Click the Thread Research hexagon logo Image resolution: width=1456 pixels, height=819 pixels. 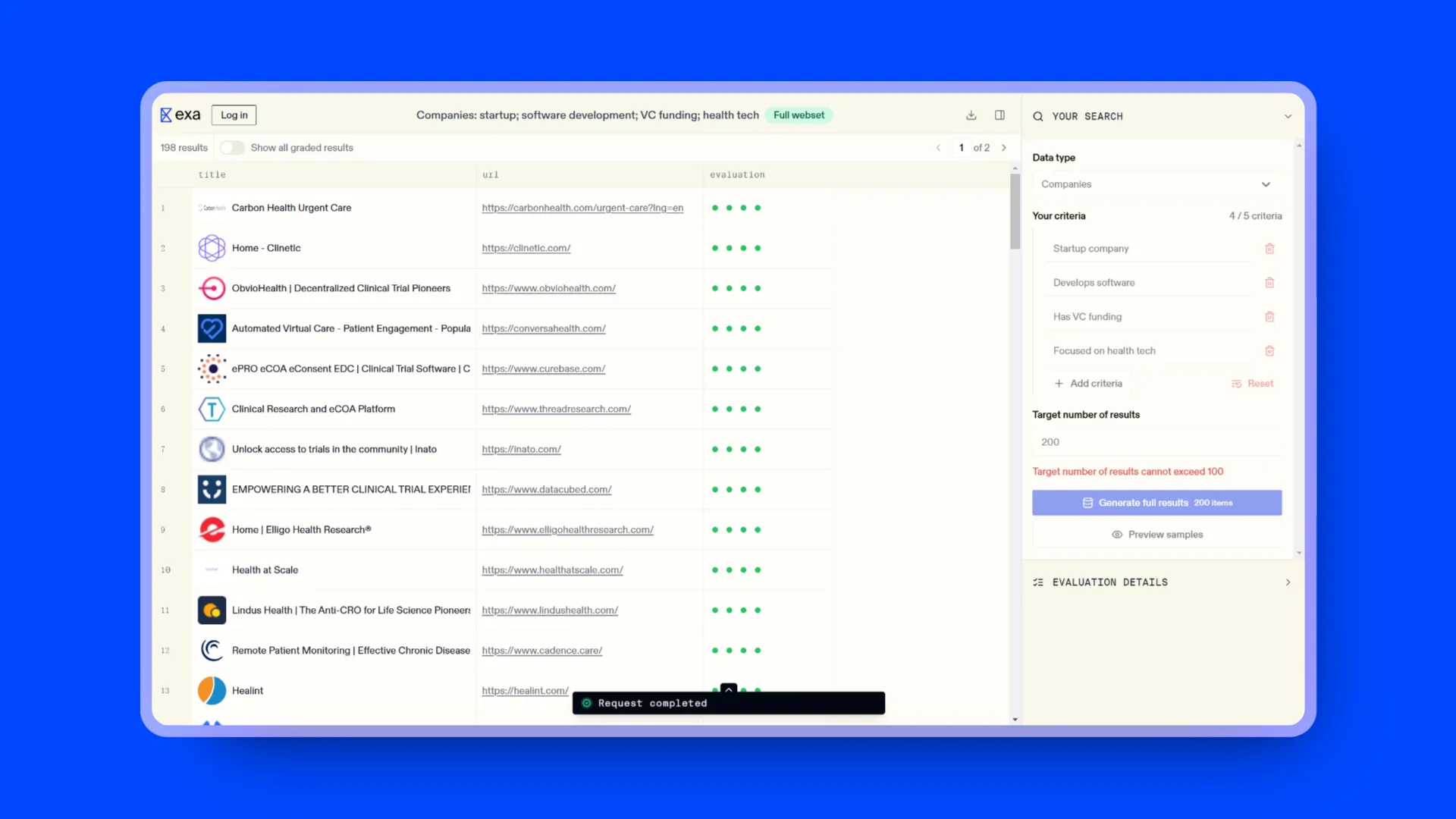[x=212, y=409]
